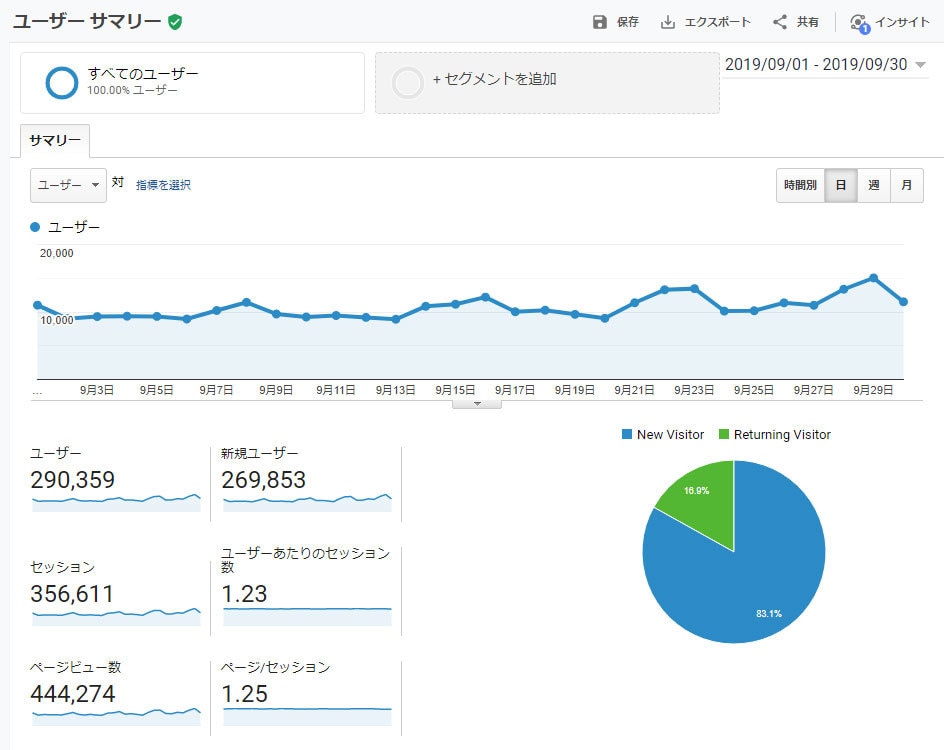Viewport: 944px width, 750px height.
Task: Click the 20,000 y-axis label
Action: [57, 253]
